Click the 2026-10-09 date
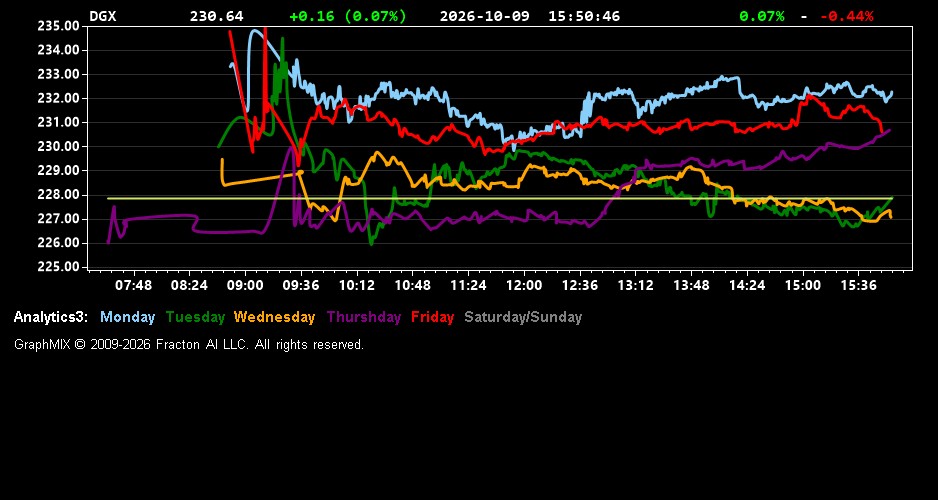The height and width of the screenshot is (500, 938). coord(485,16)
